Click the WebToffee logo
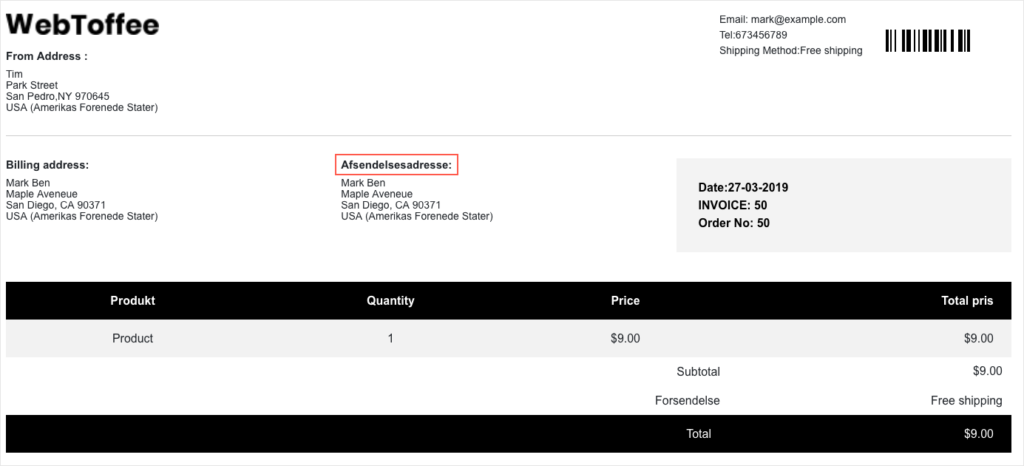 [83, 25]
